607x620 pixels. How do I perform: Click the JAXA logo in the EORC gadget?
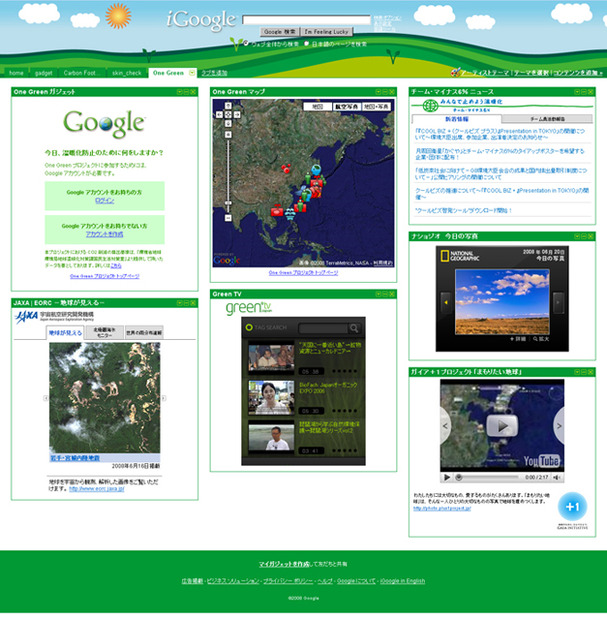click(28, 317)
